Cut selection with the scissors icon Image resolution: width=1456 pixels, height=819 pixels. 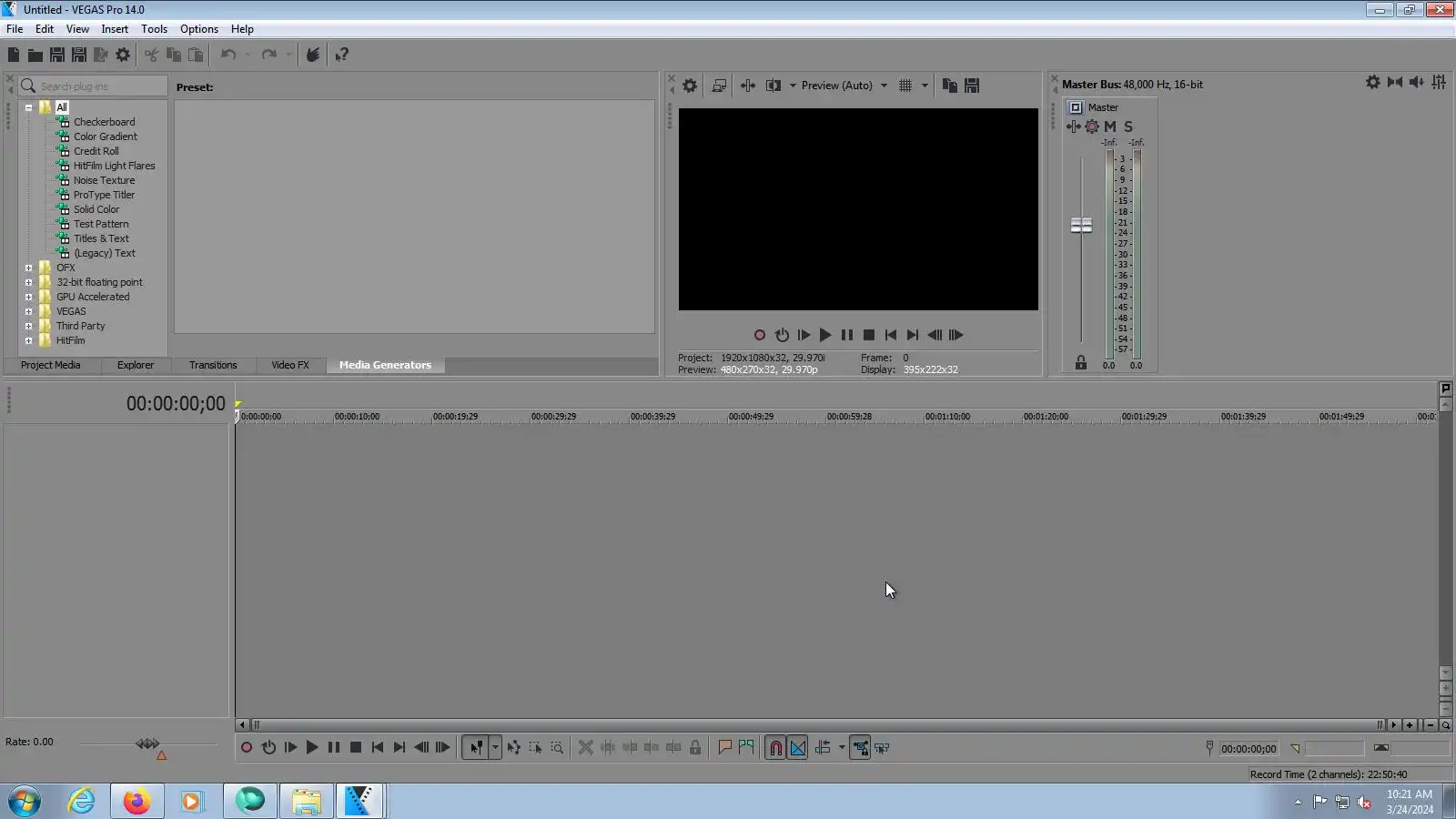[x=151, y=55]
